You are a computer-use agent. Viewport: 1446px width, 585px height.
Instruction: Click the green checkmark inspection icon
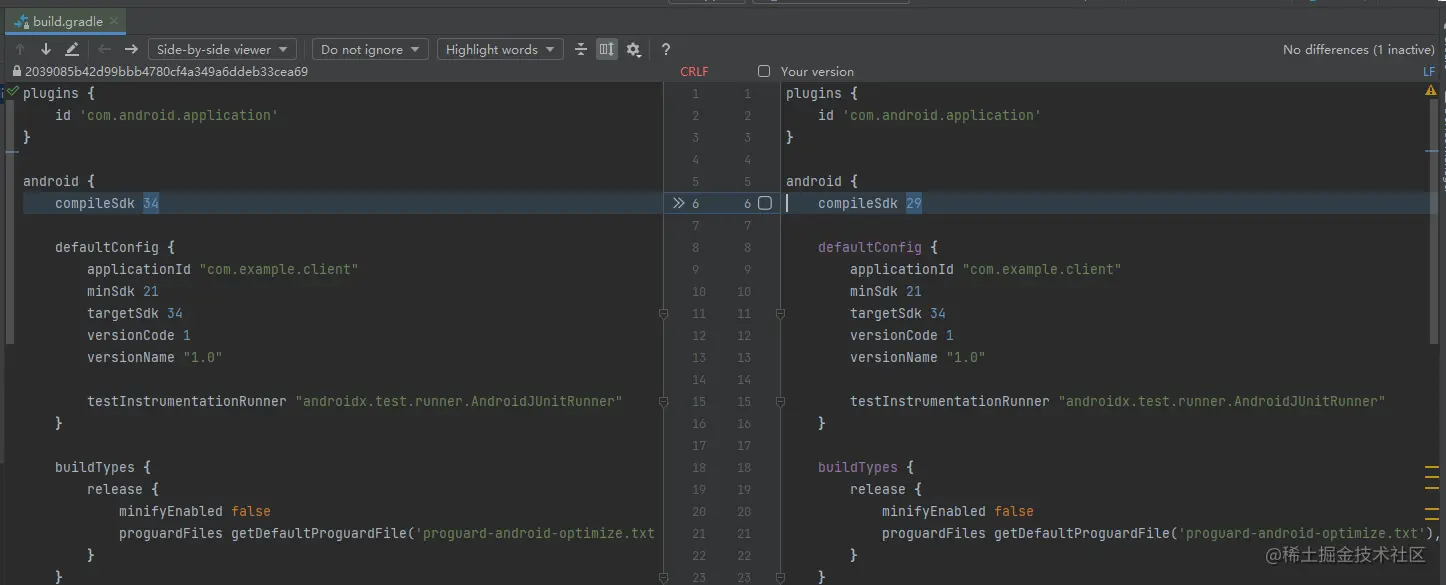pyautogui.click(x=13, y=91)
